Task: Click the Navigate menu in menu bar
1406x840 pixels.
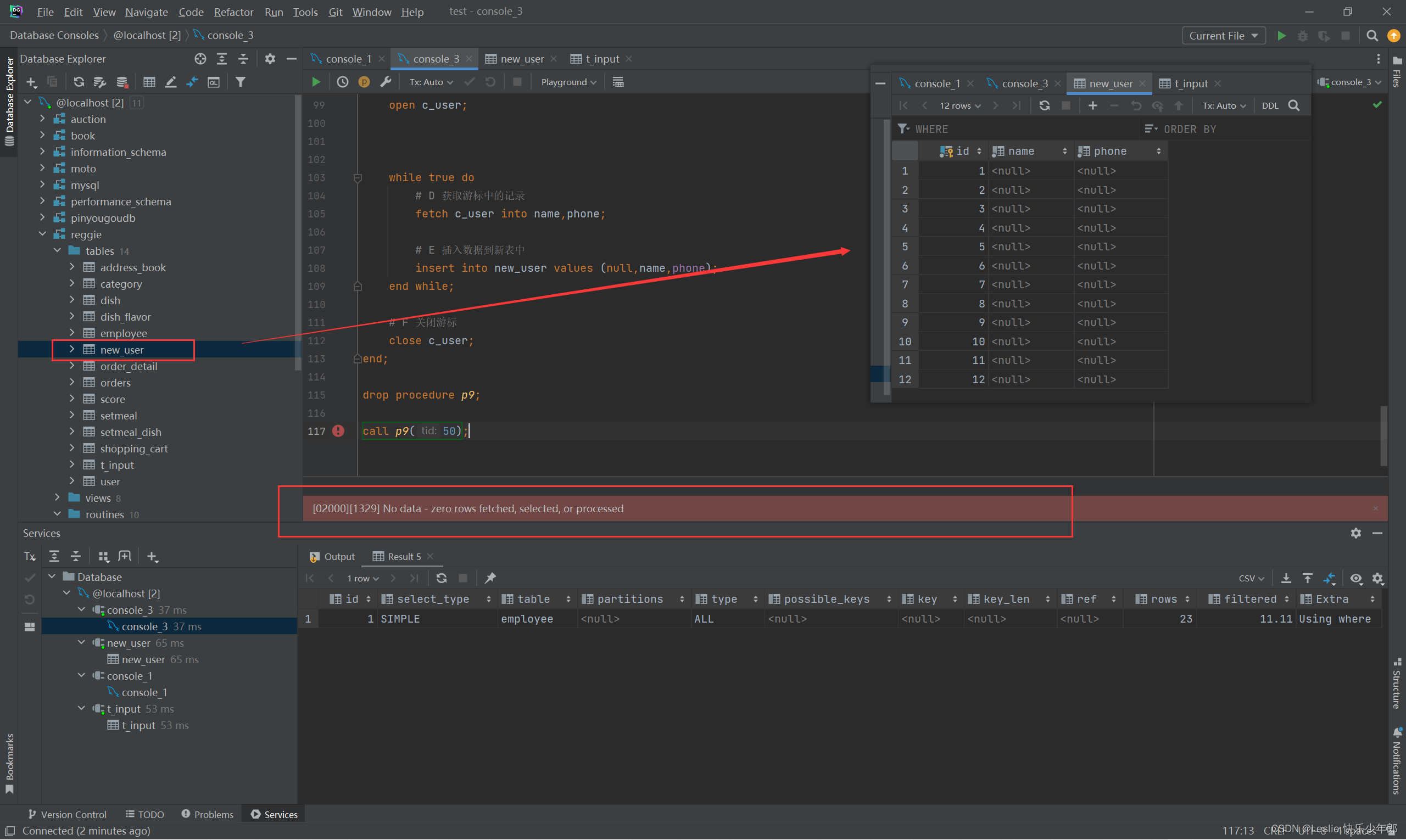Action: (146, 11)
